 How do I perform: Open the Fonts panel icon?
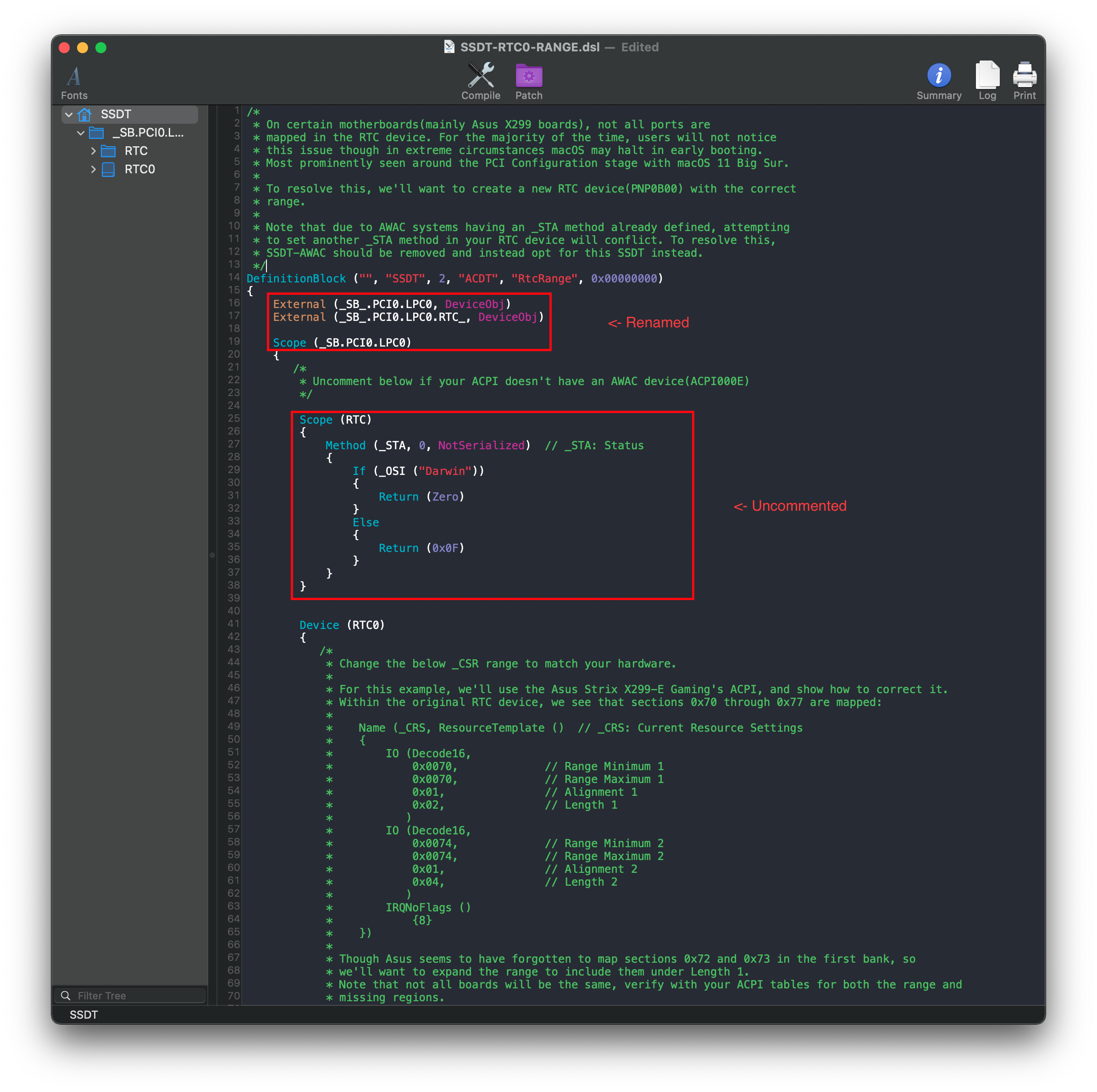(x=73, y=76)
